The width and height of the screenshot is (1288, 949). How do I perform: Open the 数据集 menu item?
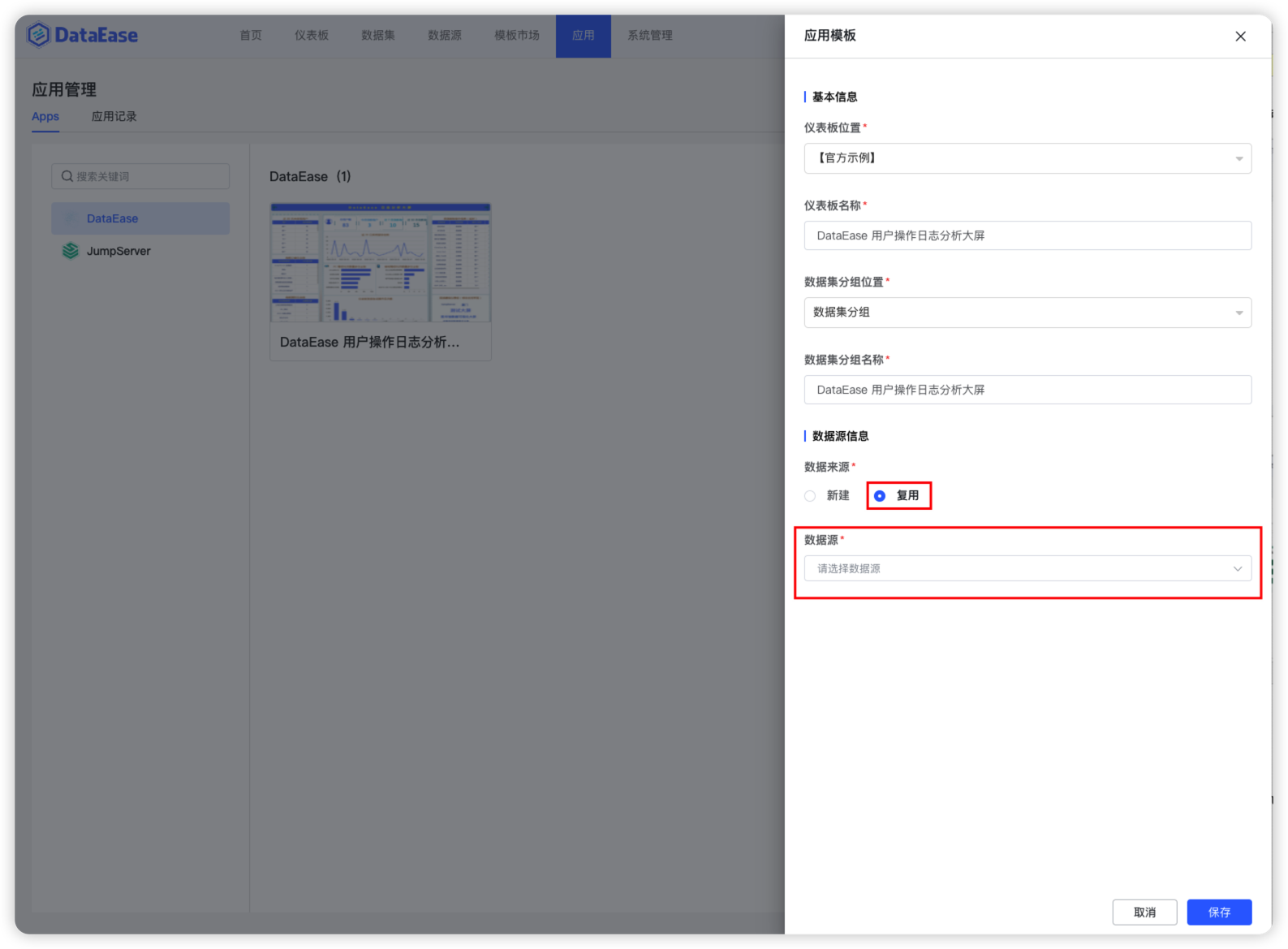(378, 36)
